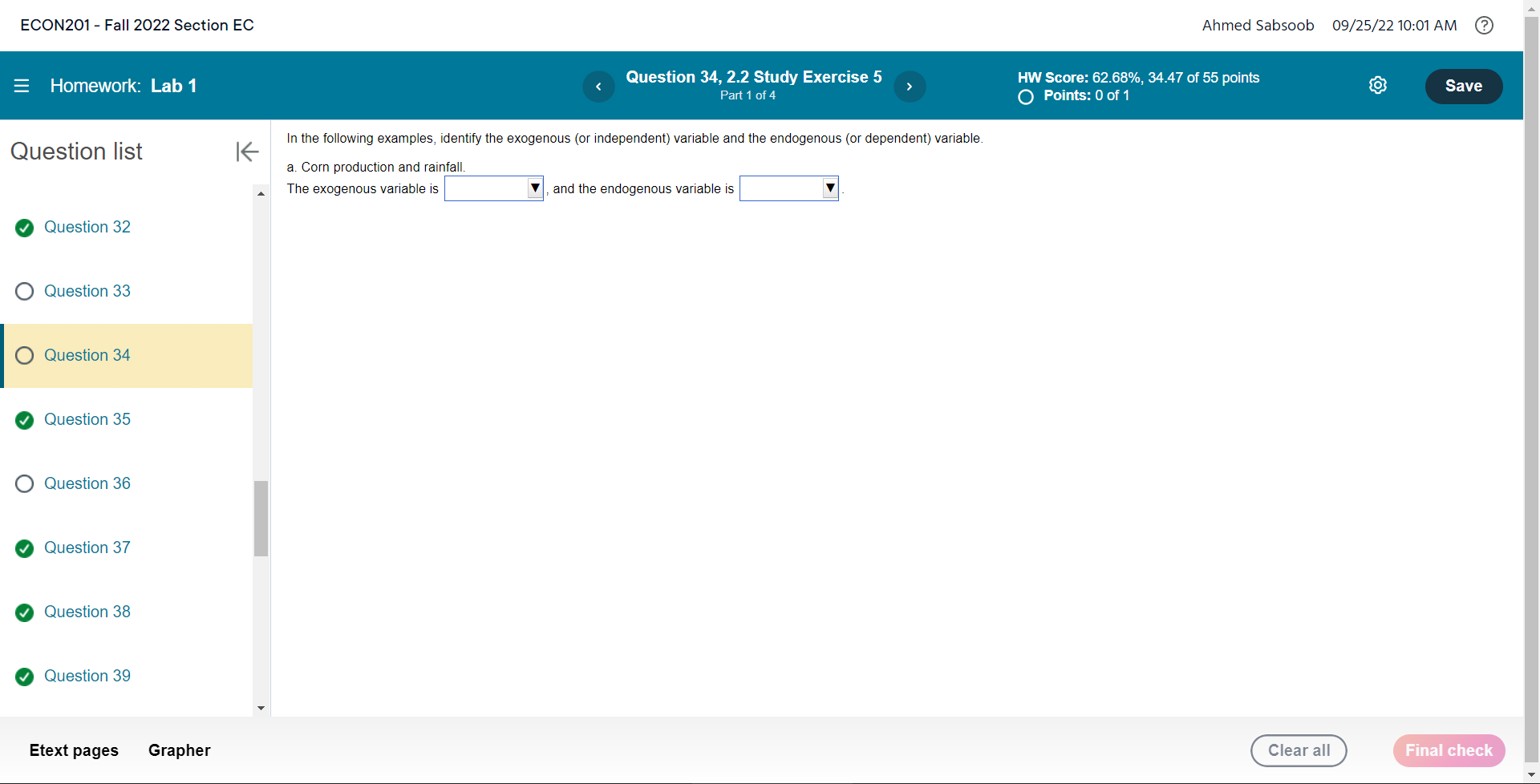Click the green checkmark beside Question 39
The height and width of the screenshot is (784, 1540).
pyautogui.click(x=25, y=677)
